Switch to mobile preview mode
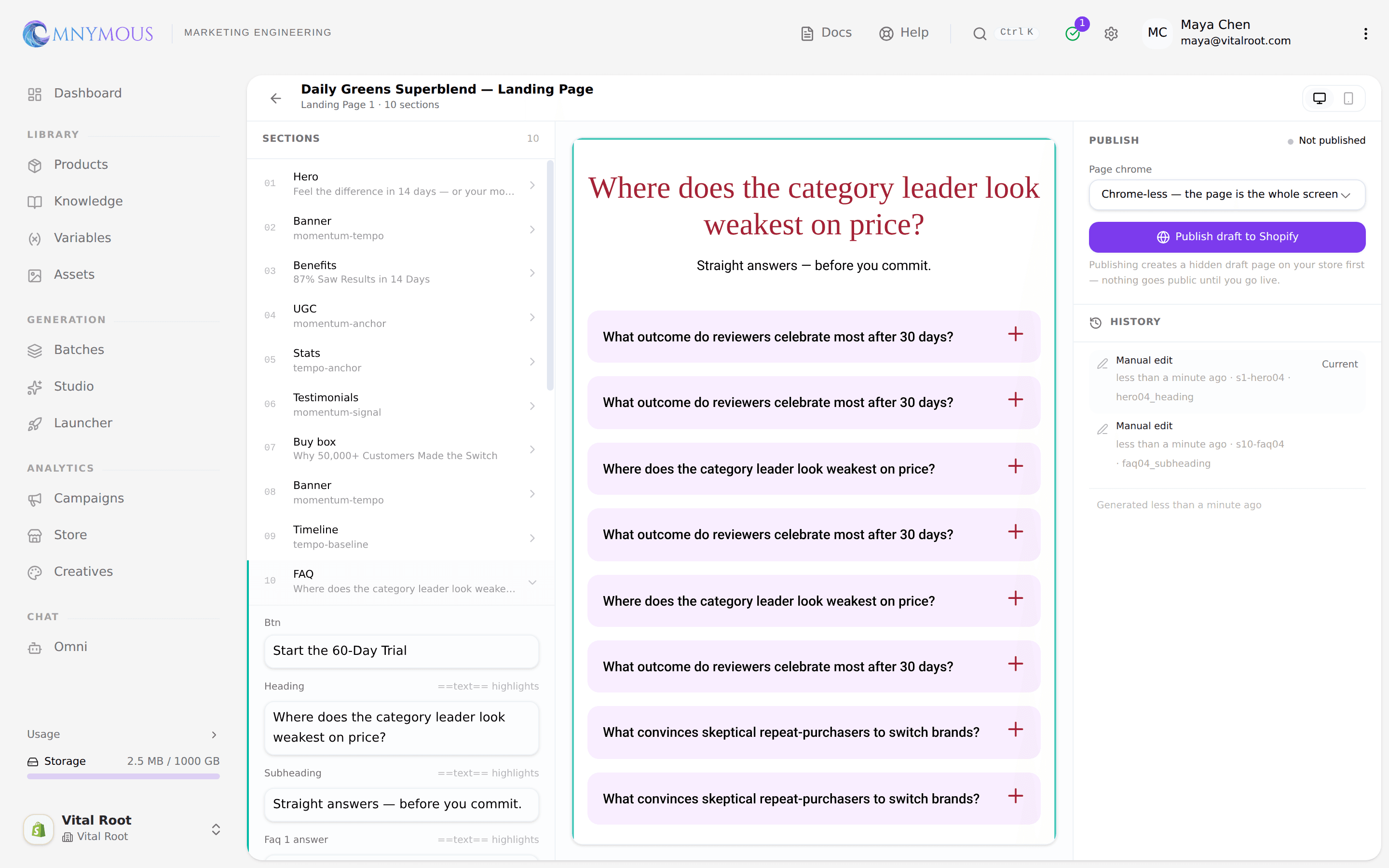1389x868 pixels. (1348, 98)
